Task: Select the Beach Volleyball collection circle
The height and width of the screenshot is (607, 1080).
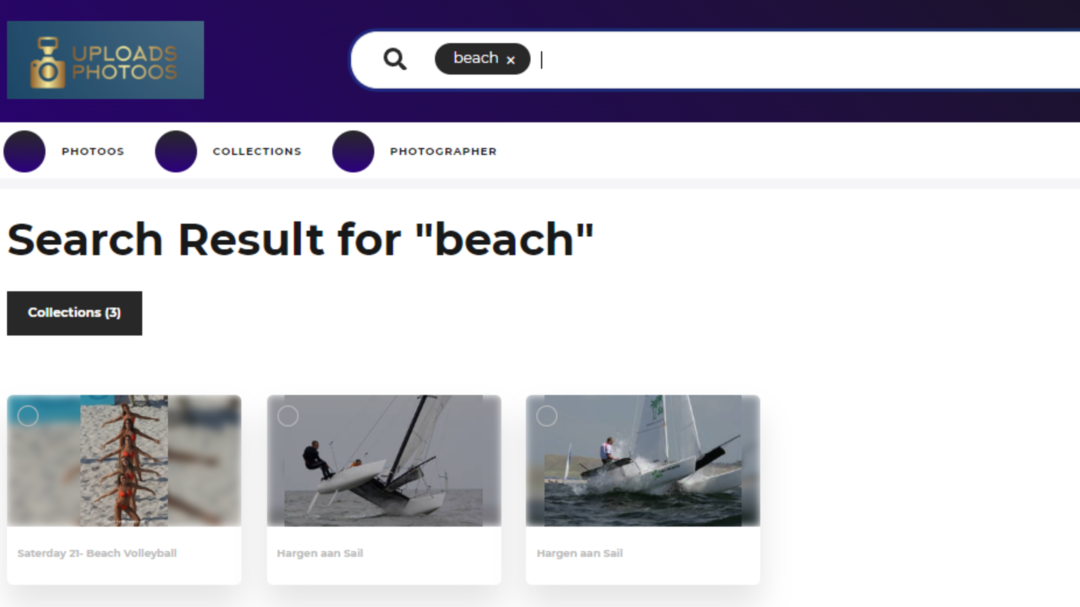Action: point(28,415)
